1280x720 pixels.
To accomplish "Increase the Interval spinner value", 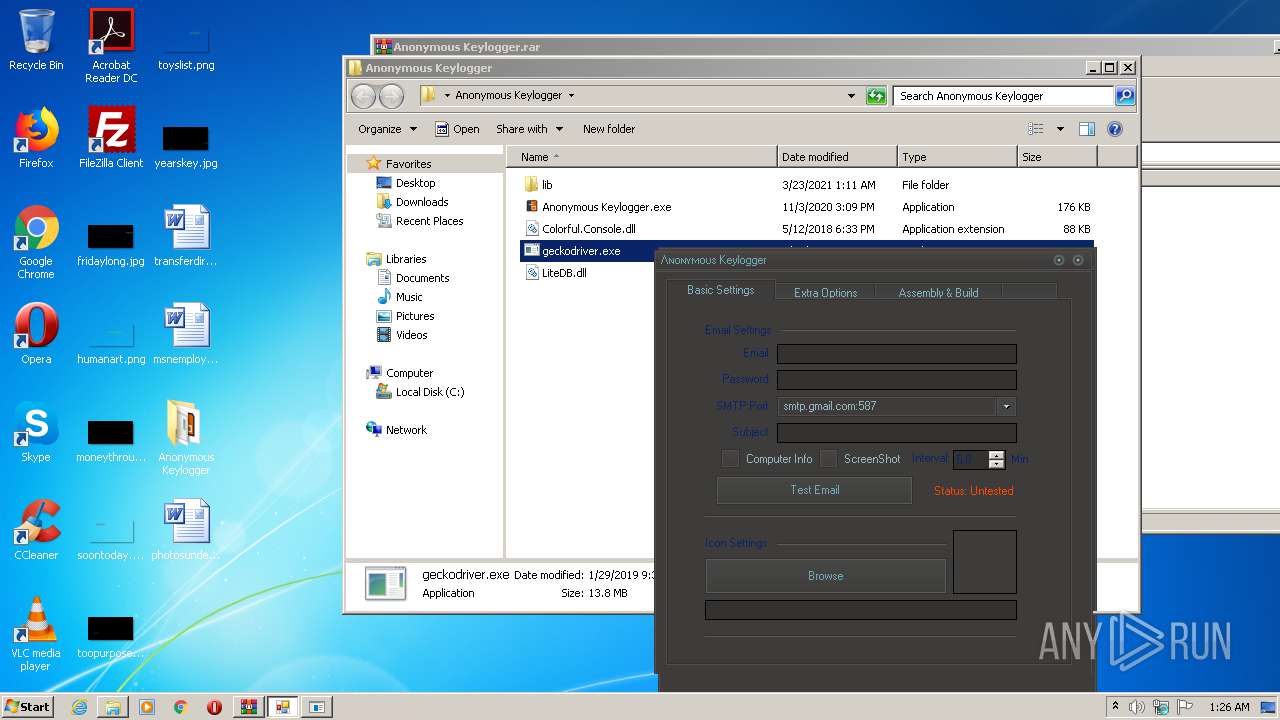I will pos(996,455).
